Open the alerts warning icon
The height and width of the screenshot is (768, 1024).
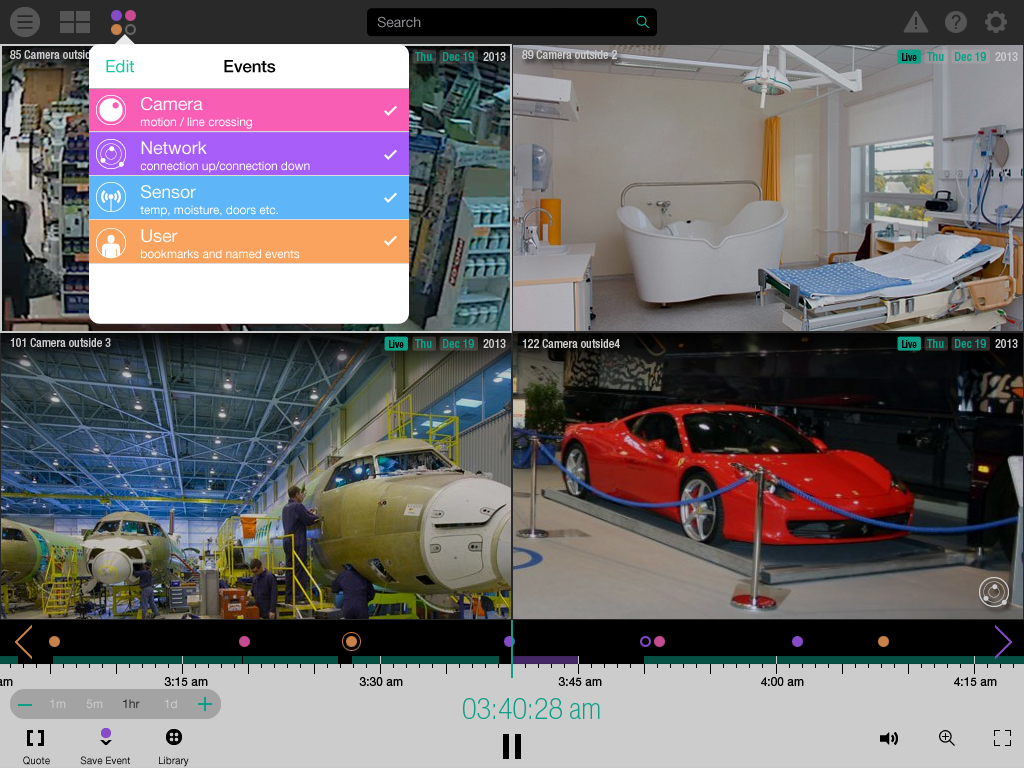915,22
